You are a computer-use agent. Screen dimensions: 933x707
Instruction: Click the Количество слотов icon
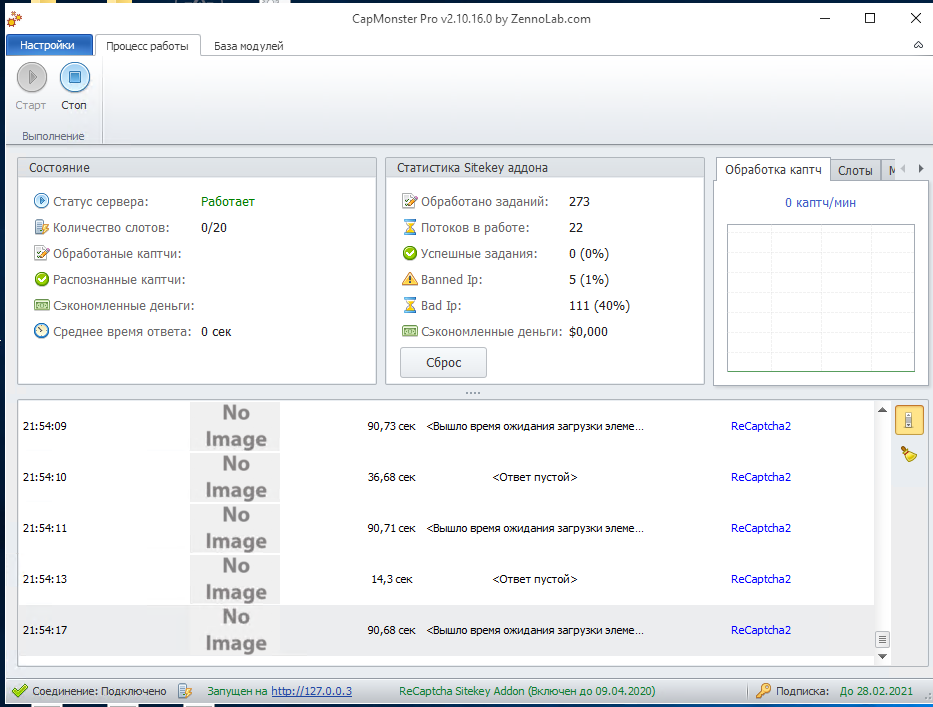(41, 227)
